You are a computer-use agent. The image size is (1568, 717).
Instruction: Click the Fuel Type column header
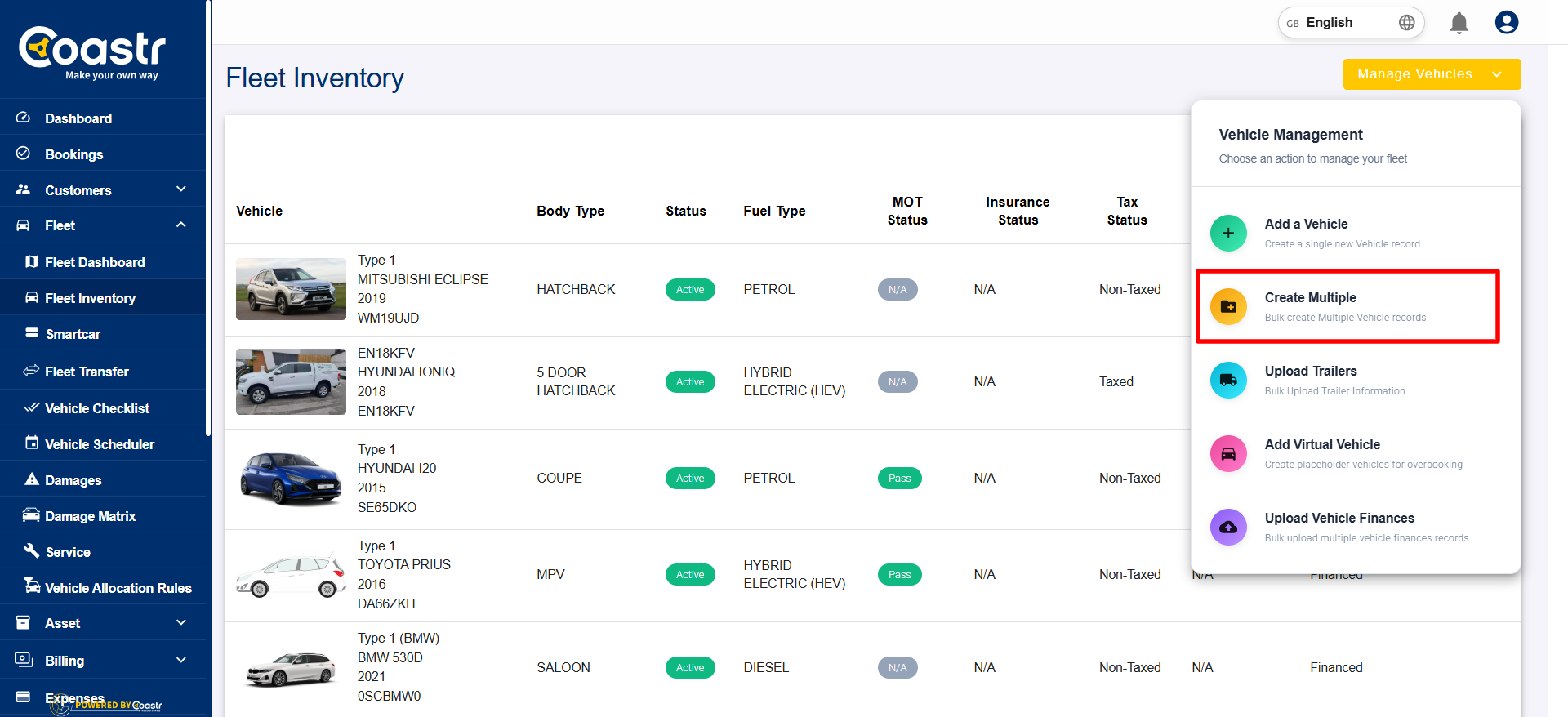tap(774, 211)
